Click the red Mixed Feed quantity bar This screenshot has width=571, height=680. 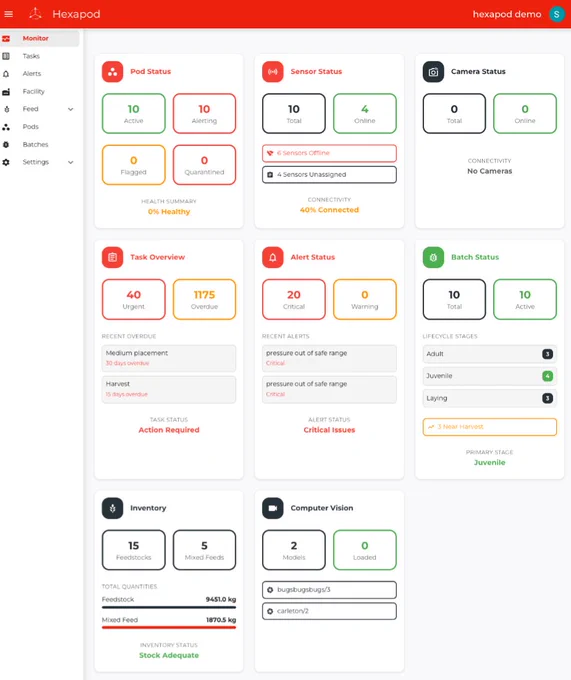169,628
